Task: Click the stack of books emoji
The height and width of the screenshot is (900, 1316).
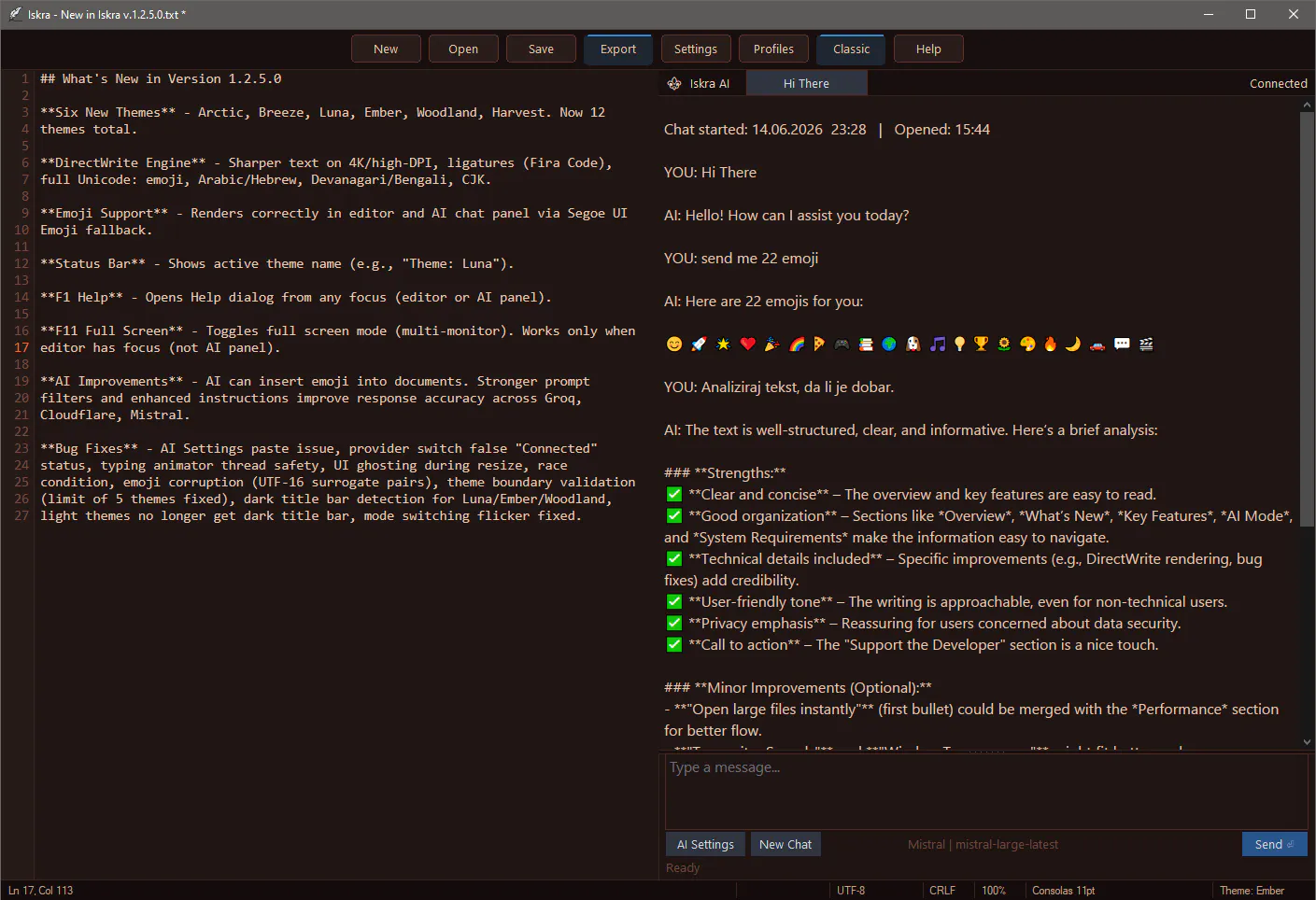Action: point(866,344)
